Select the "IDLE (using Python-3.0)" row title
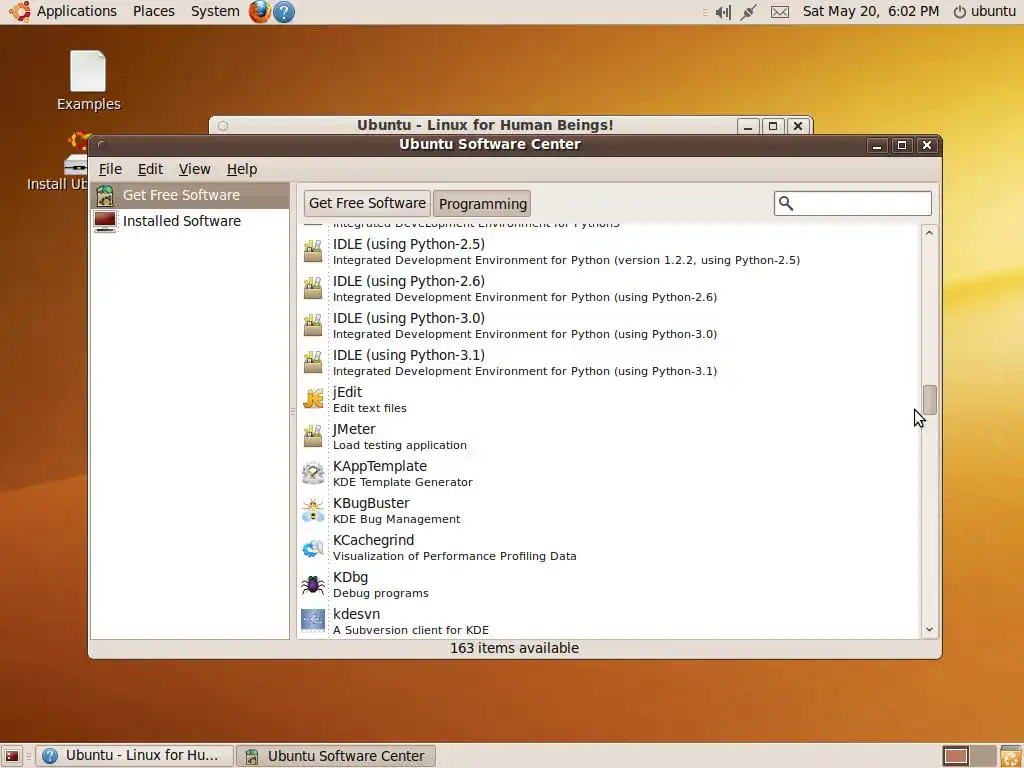Screen dimensions: 1024x768 [x=409, y=318]
